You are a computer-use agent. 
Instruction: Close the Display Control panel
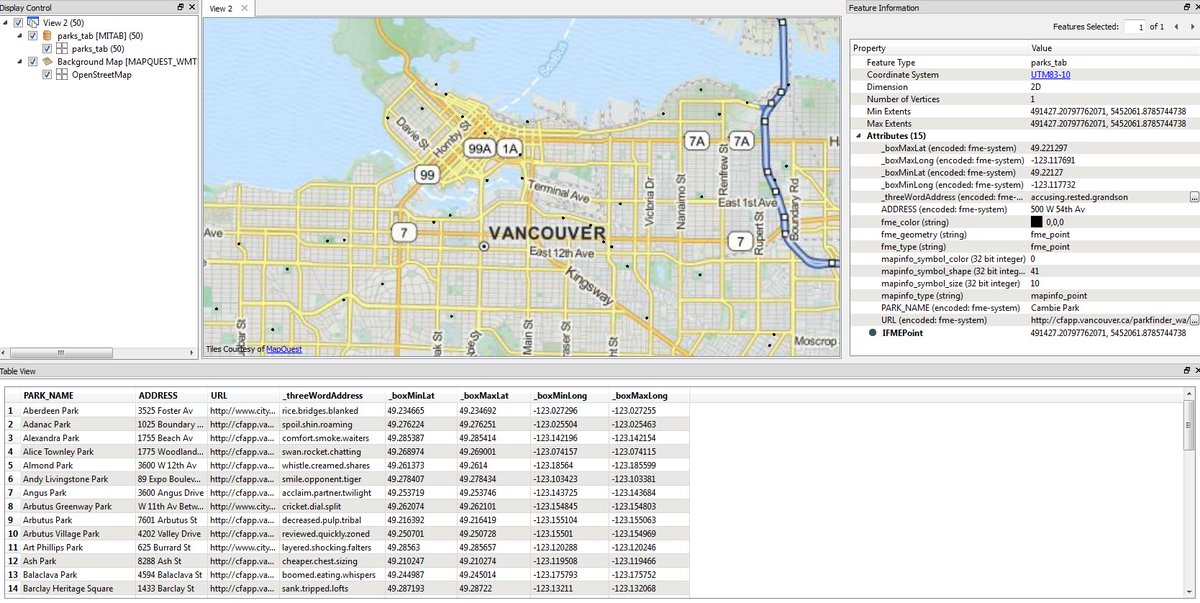click(x=191, y=7)
